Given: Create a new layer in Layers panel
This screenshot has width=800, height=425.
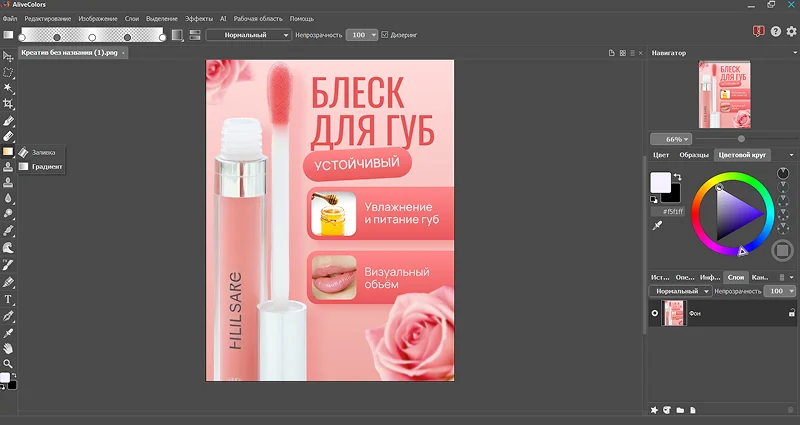Looking at the screenshot, I should (x=693, y=410).
